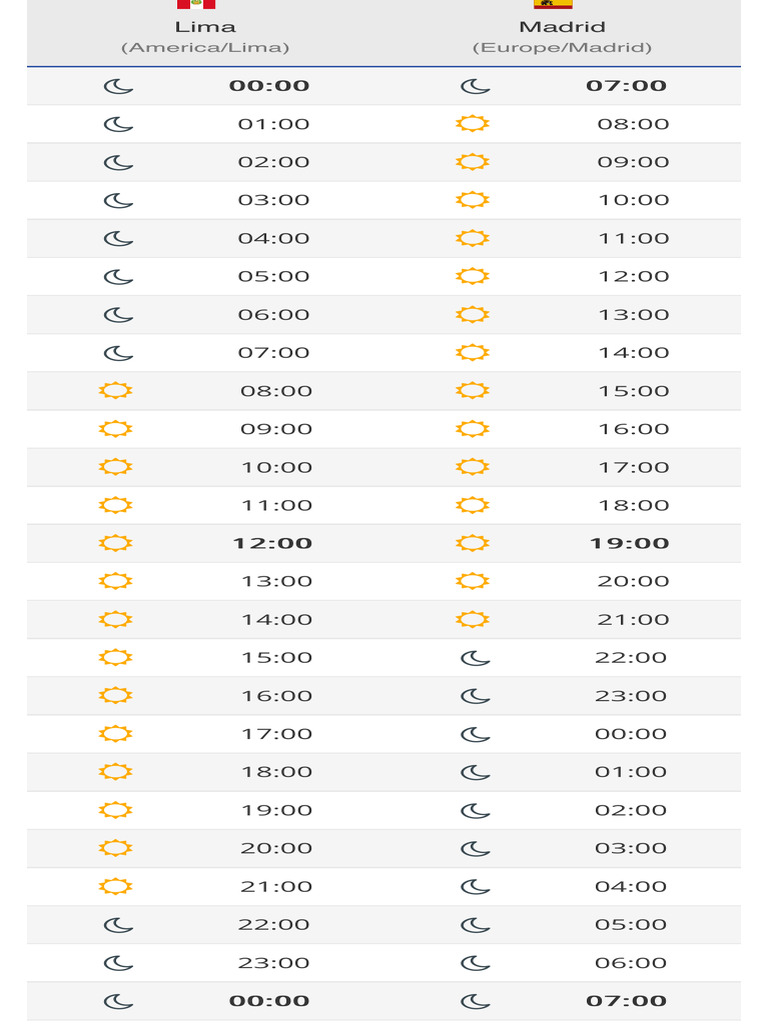Click the Lima city heading
The image size is (768, 1024).
coord(205,27)
